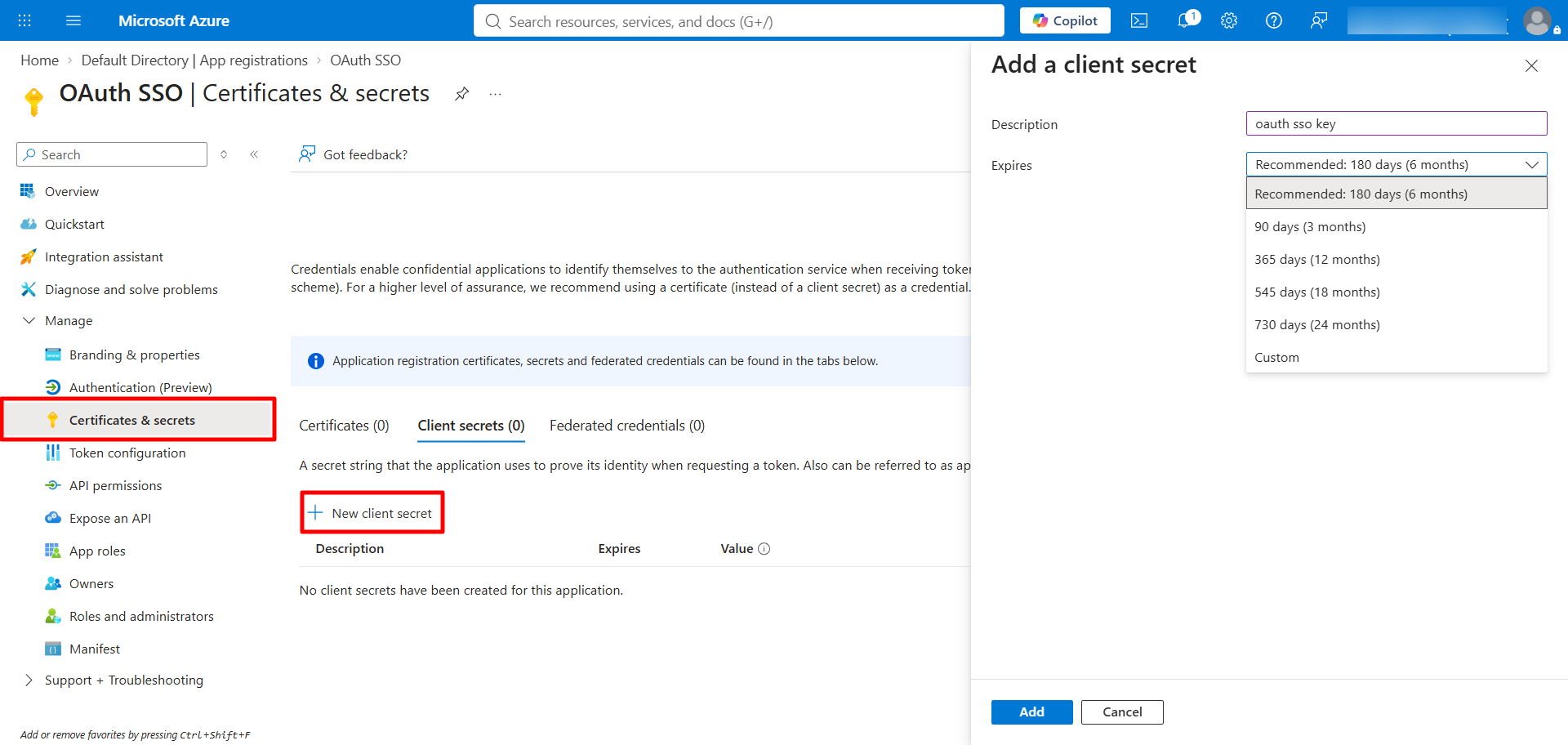
Task: Open Expose an API
Action: tap(110, 518)
